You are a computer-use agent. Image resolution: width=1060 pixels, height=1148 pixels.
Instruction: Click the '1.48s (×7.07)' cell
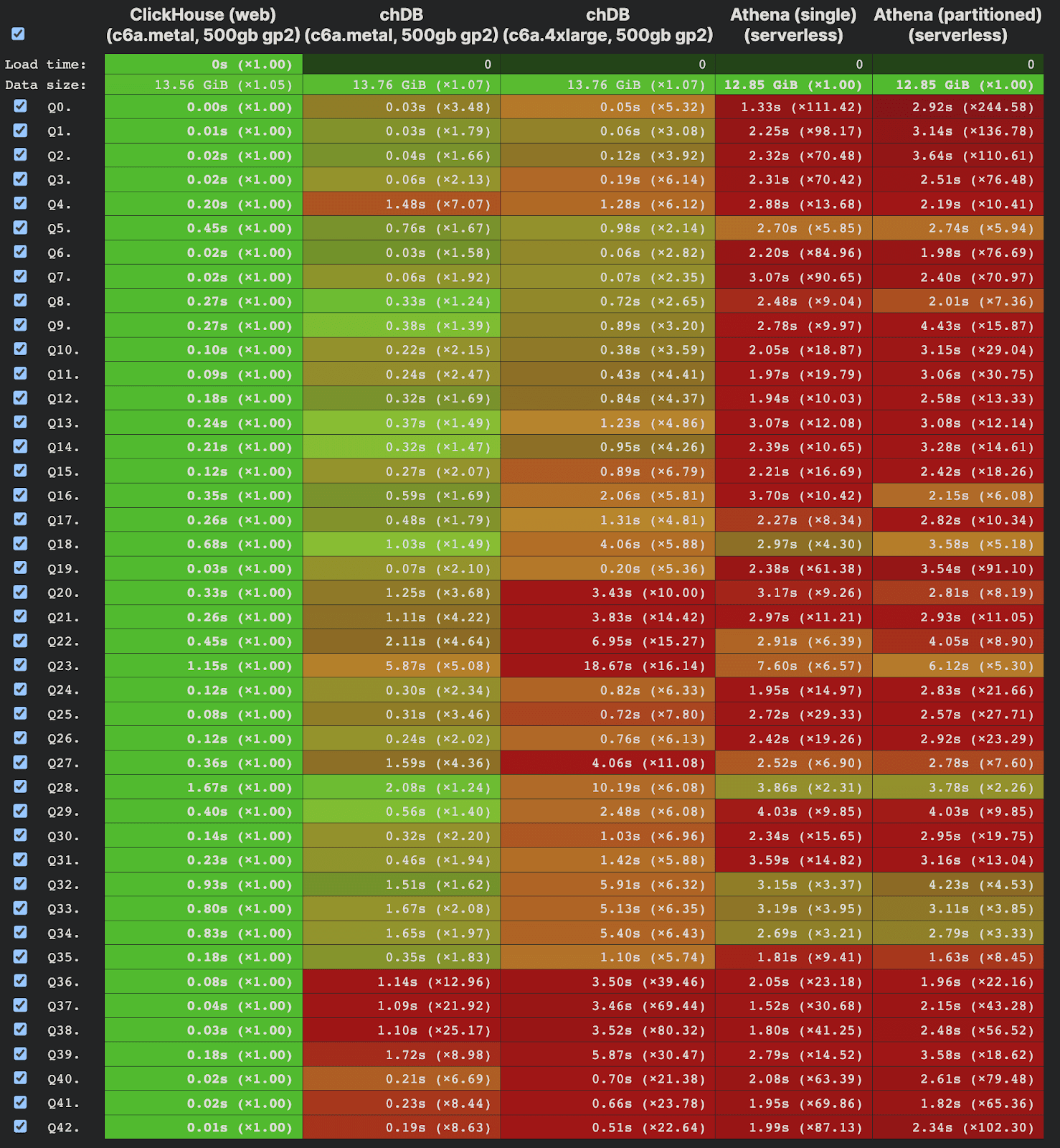402,204
